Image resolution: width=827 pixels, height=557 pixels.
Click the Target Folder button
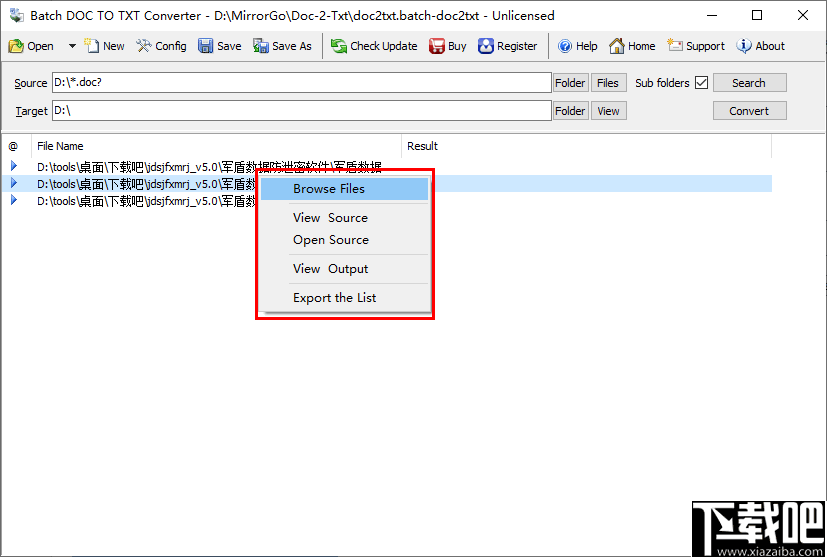[x=571, y=111]
